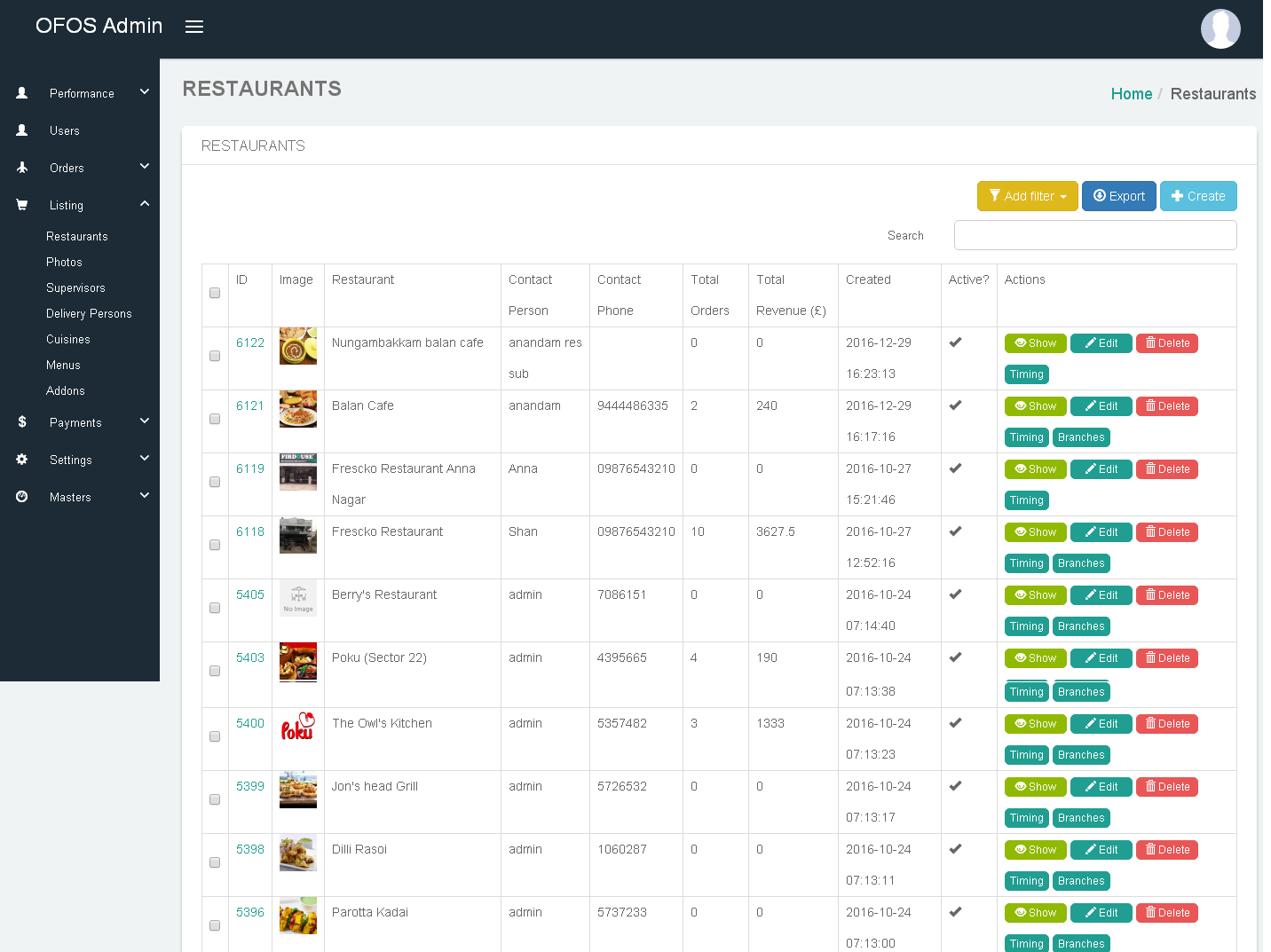The height and width of the screenshot is (952, 1271).
Task: Expand the Orders menu chevron
Action: pos(145,166)
